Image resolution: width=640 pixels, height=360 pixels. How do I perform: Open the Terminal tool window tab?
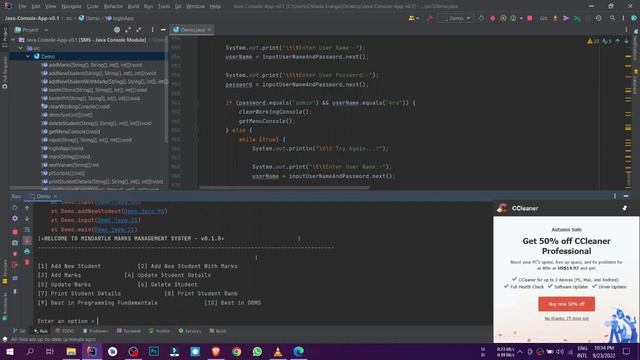pos(129,331)
